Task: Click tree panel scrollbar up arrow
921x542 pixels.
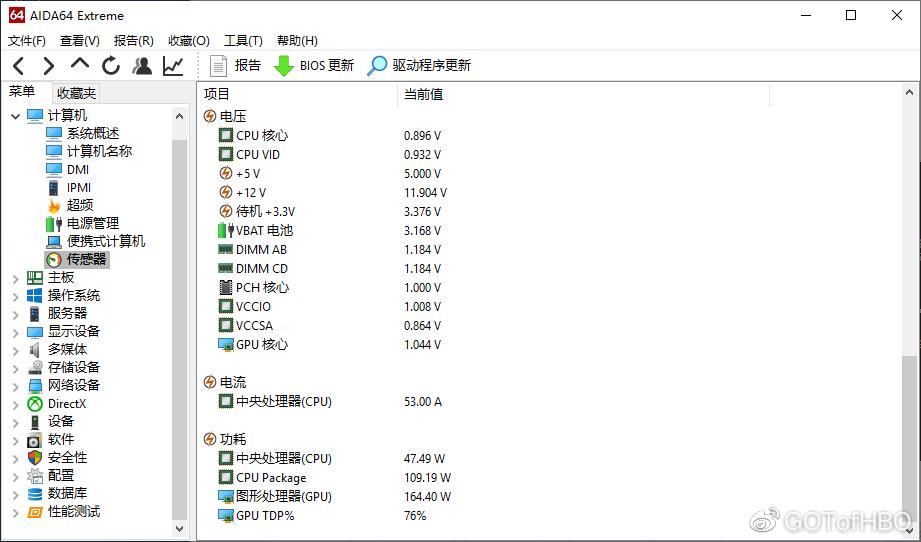Action: click(x=180, y=116)
